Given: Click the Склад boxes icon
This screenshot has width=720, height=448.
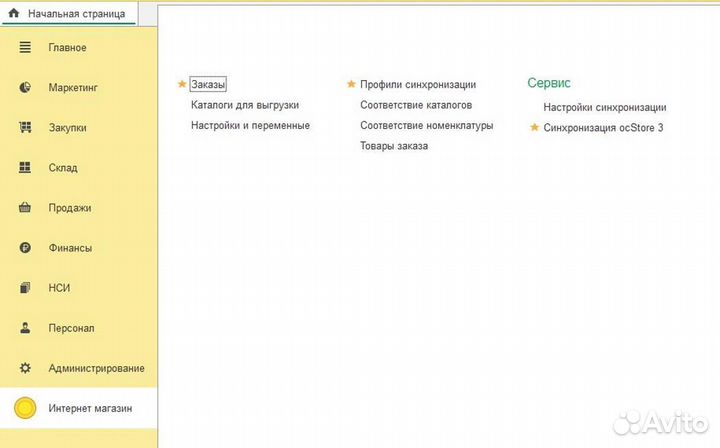Looking at the screenshot, I should (25, 168).
